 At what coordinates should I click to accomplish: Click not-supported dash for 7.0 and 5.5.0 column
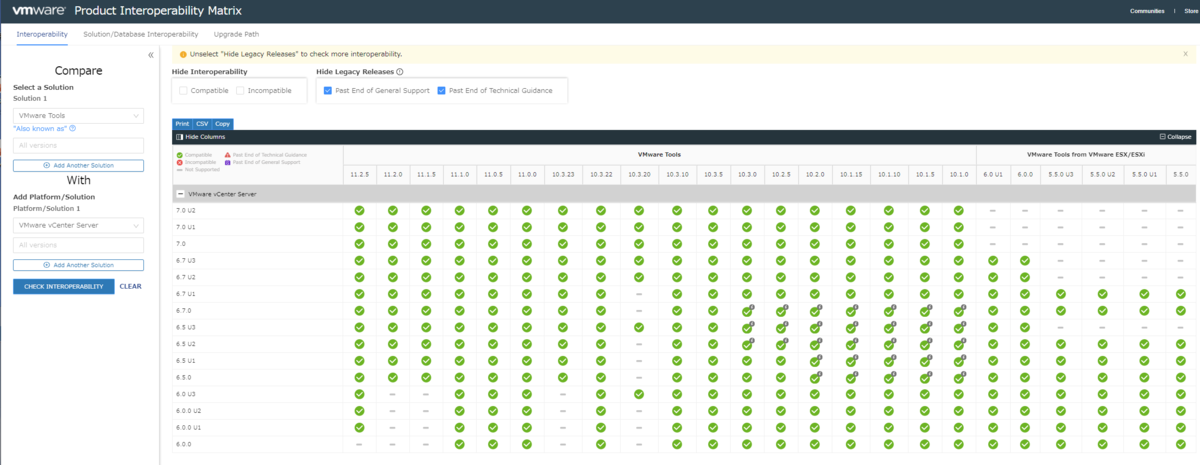1183,243
